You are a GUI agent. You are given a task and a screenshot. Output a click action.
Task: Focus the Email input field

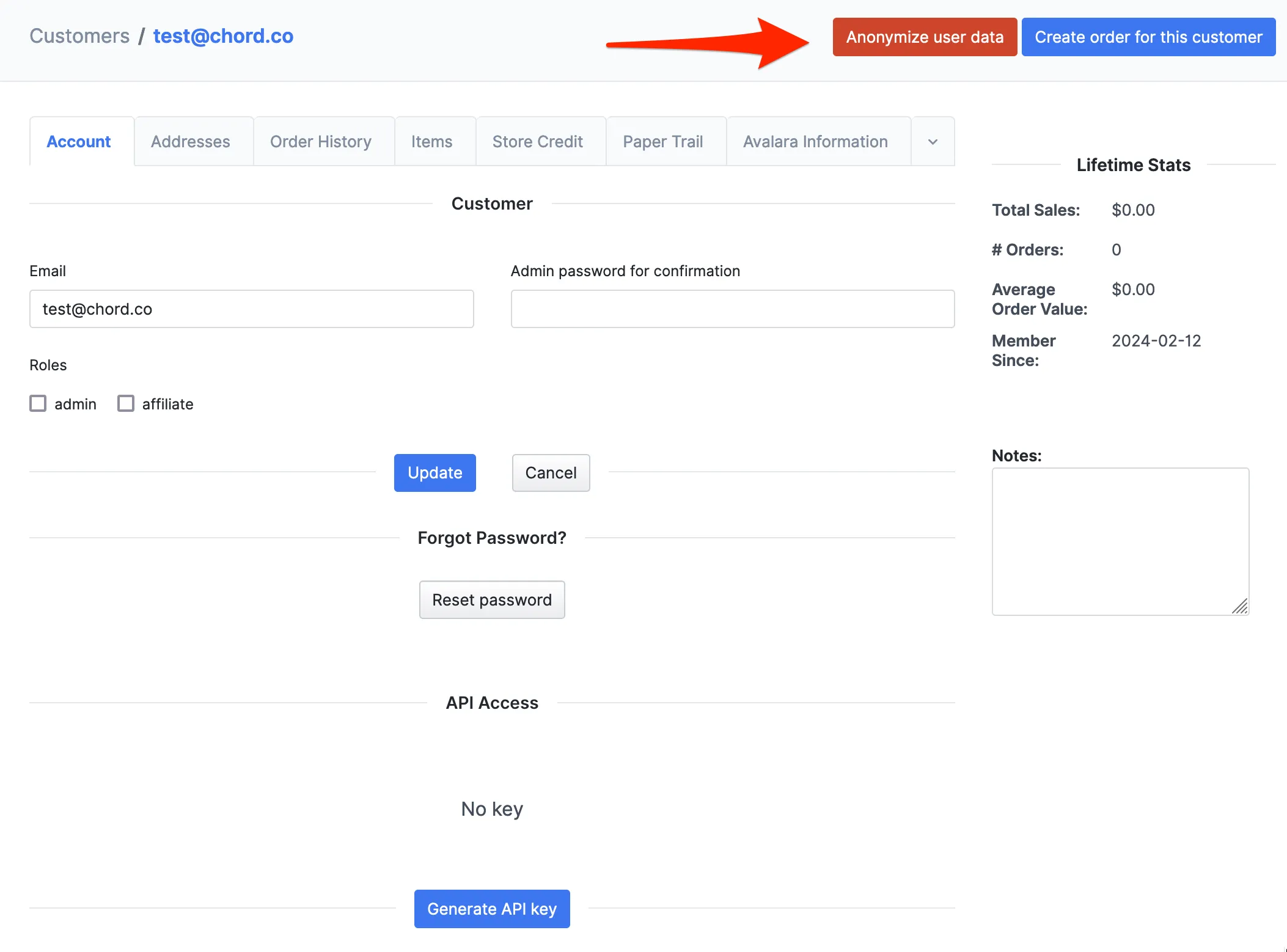[x=252, y=309]
